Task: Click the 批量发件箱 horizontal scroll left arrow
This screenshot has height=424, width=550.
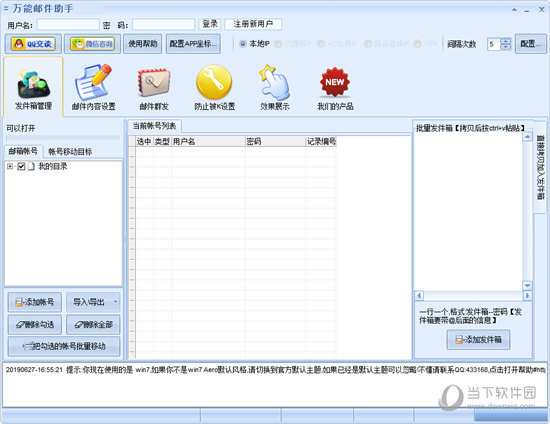Action: pos(419,295)
